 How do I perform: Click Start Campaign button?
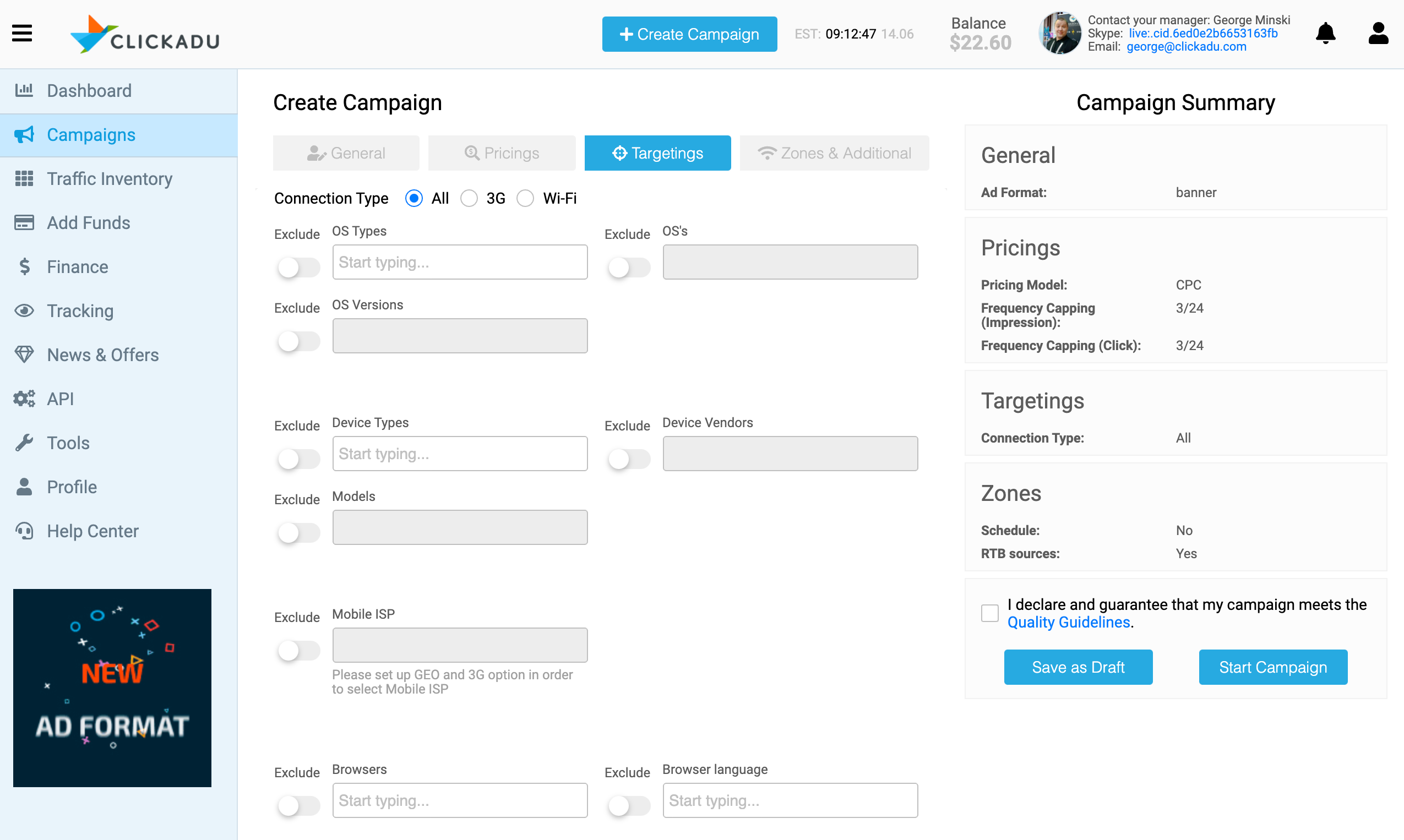point(1272,667)
